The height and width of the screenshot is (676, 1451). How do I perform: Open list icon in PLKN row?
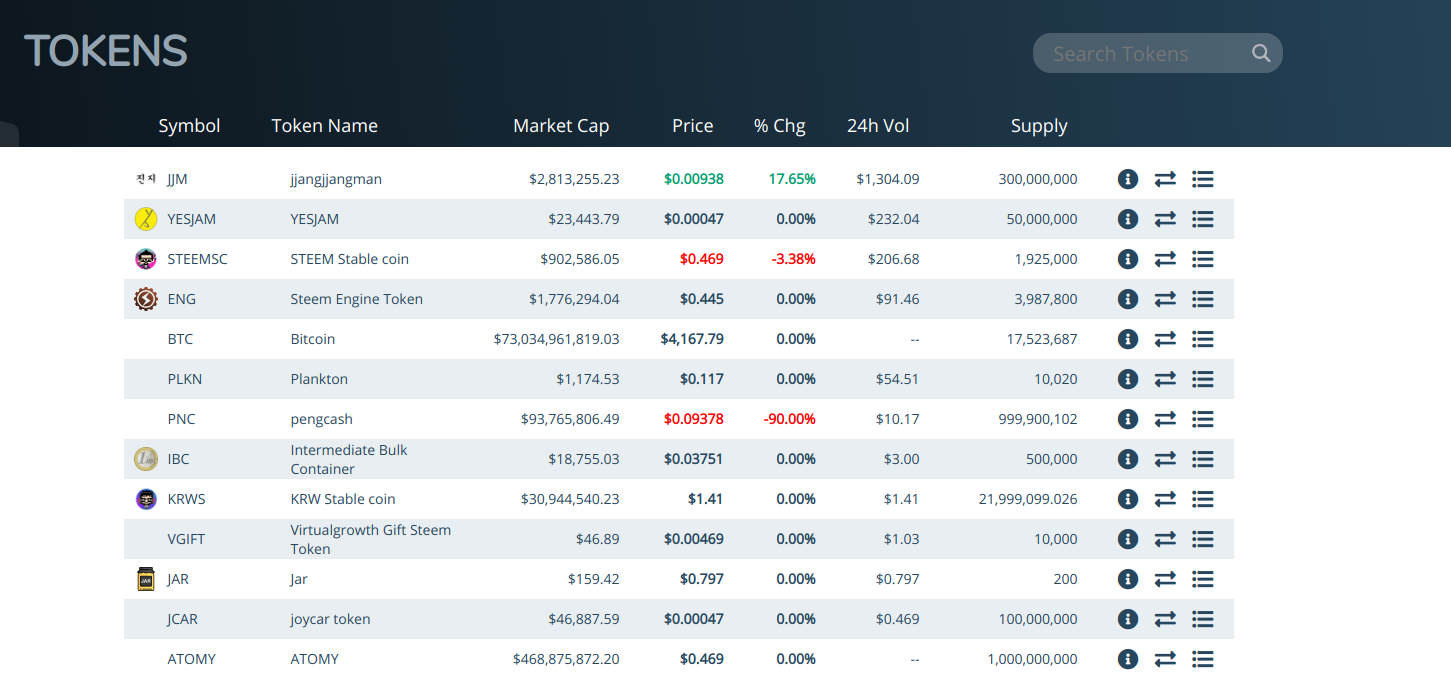click(x=1203, y=379)
